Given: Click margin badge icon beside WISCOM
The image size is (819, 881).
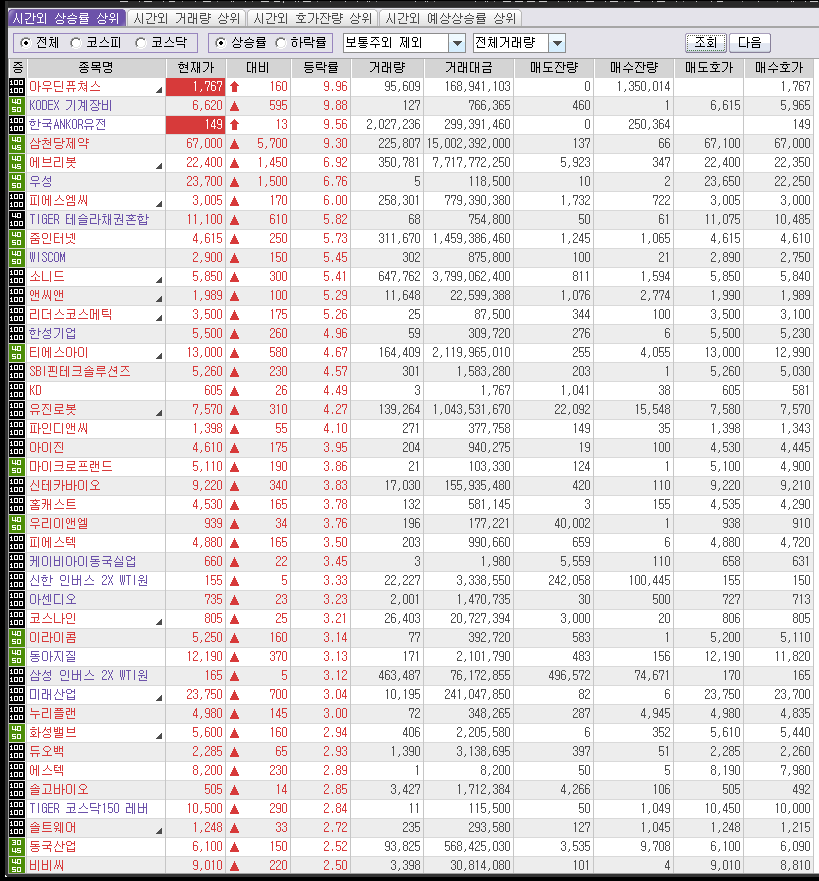Looking at the screenshot, I should pyautogui.click(x=16, y=257).
